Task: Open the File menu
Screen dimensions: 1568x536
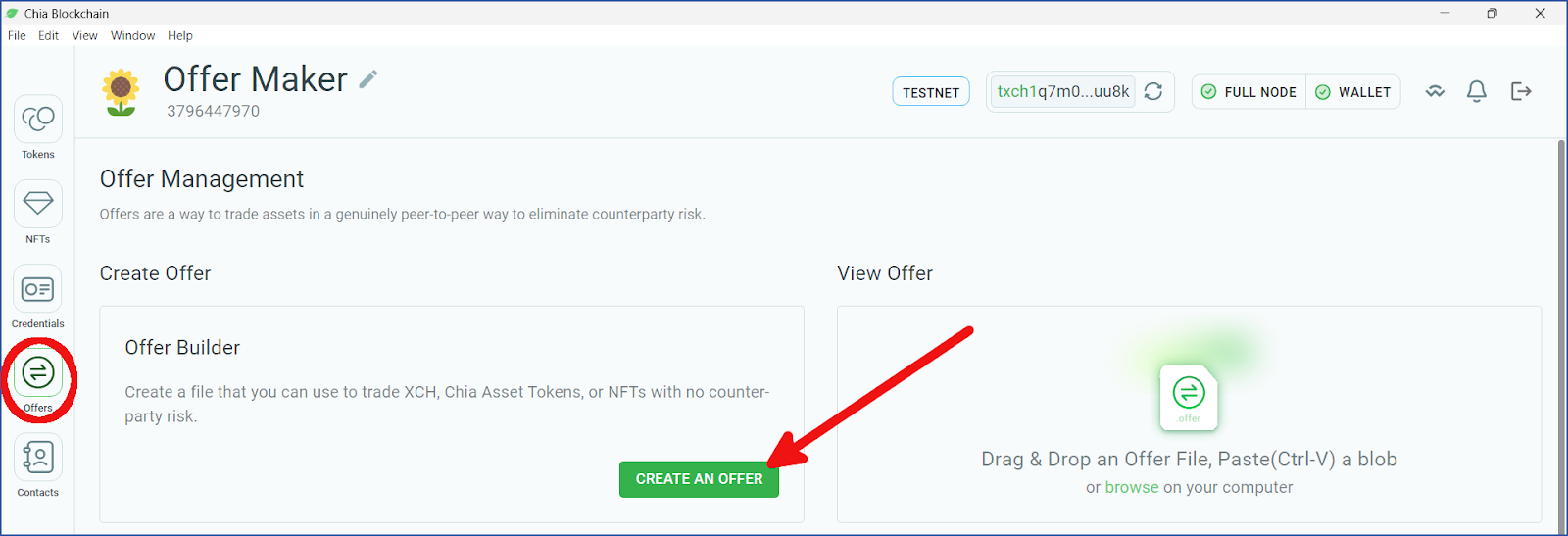Action: pyautogui.click(x=17, y=35)
